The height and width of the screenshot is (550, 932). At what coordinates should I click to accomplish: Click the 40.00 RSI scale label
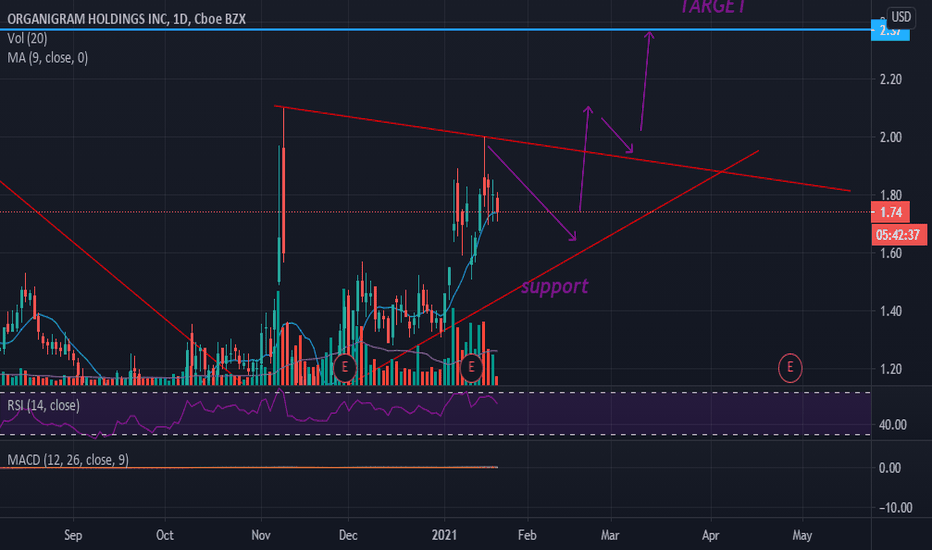893,425
